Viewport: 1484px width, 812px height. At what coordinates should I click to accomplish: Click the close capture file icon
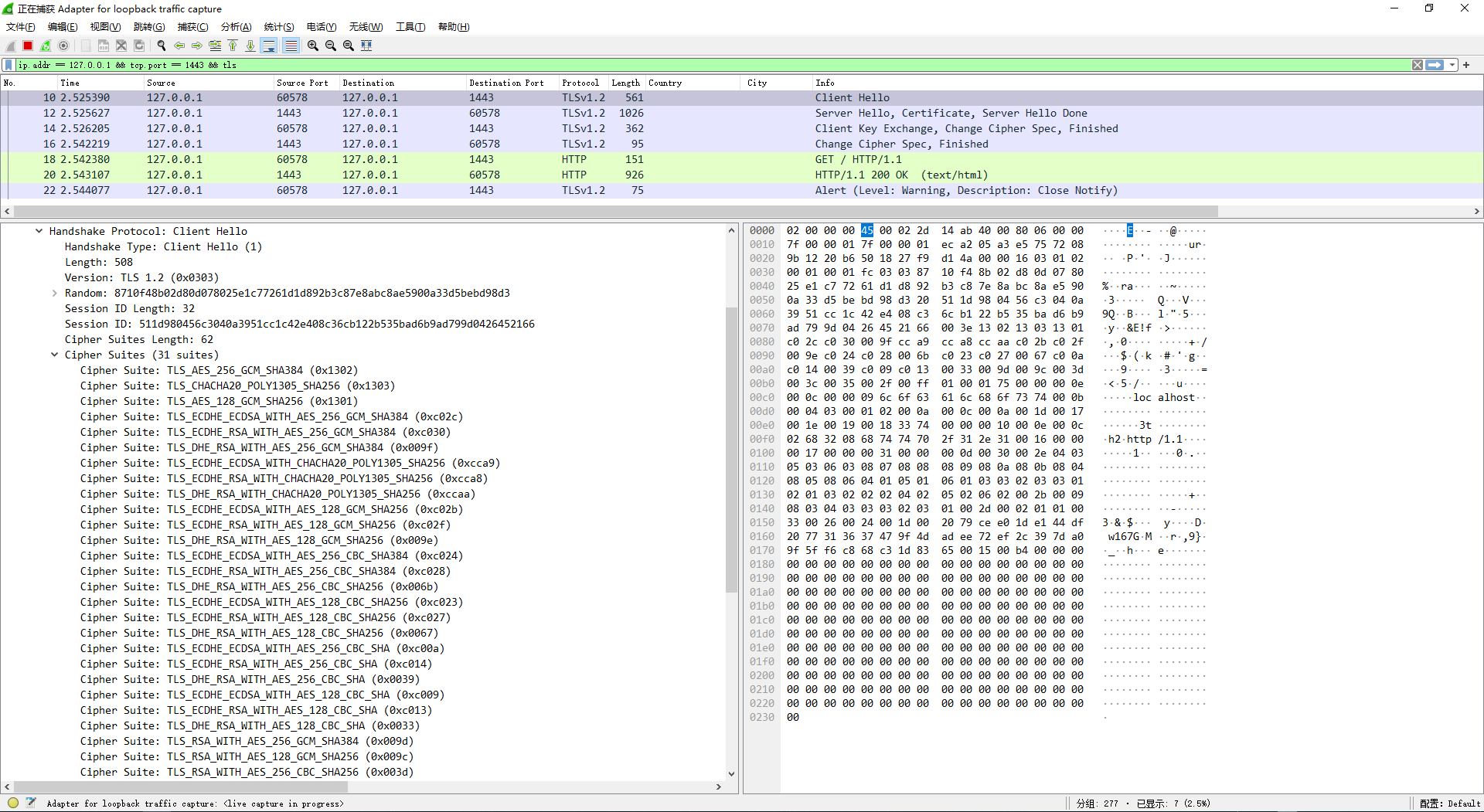coord(121,46)
